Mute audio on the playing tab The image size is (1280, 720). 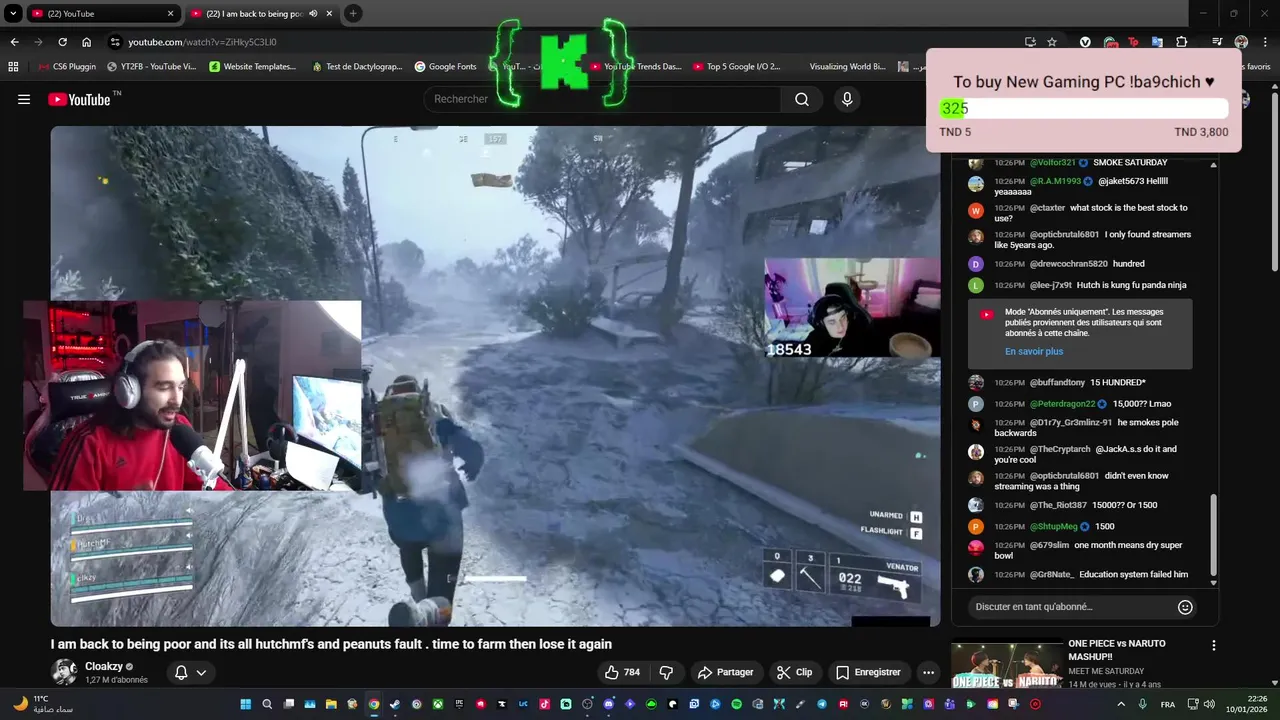pos(314,14)
